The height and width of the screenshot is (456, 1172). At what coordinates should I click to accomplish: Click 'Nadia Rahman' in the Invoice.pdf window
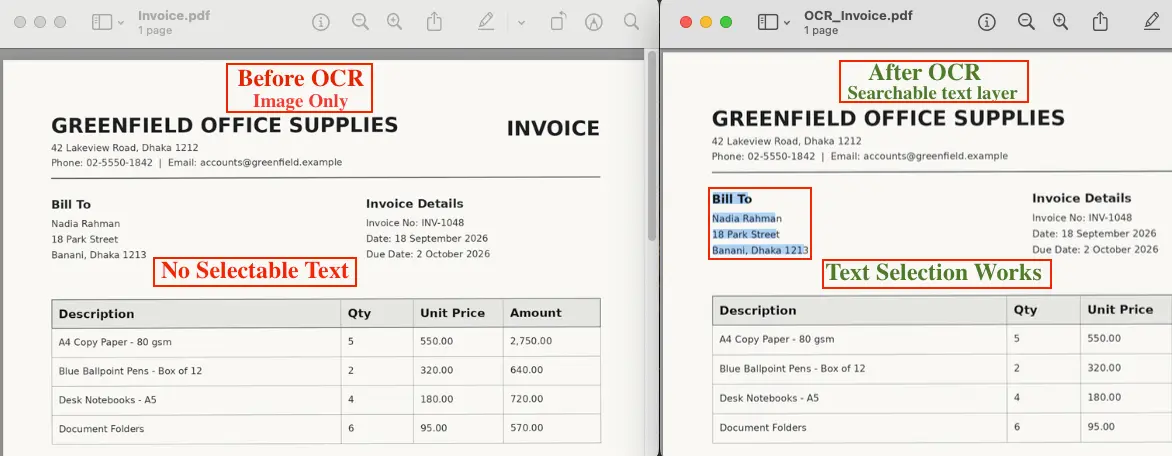click(85, 224)
